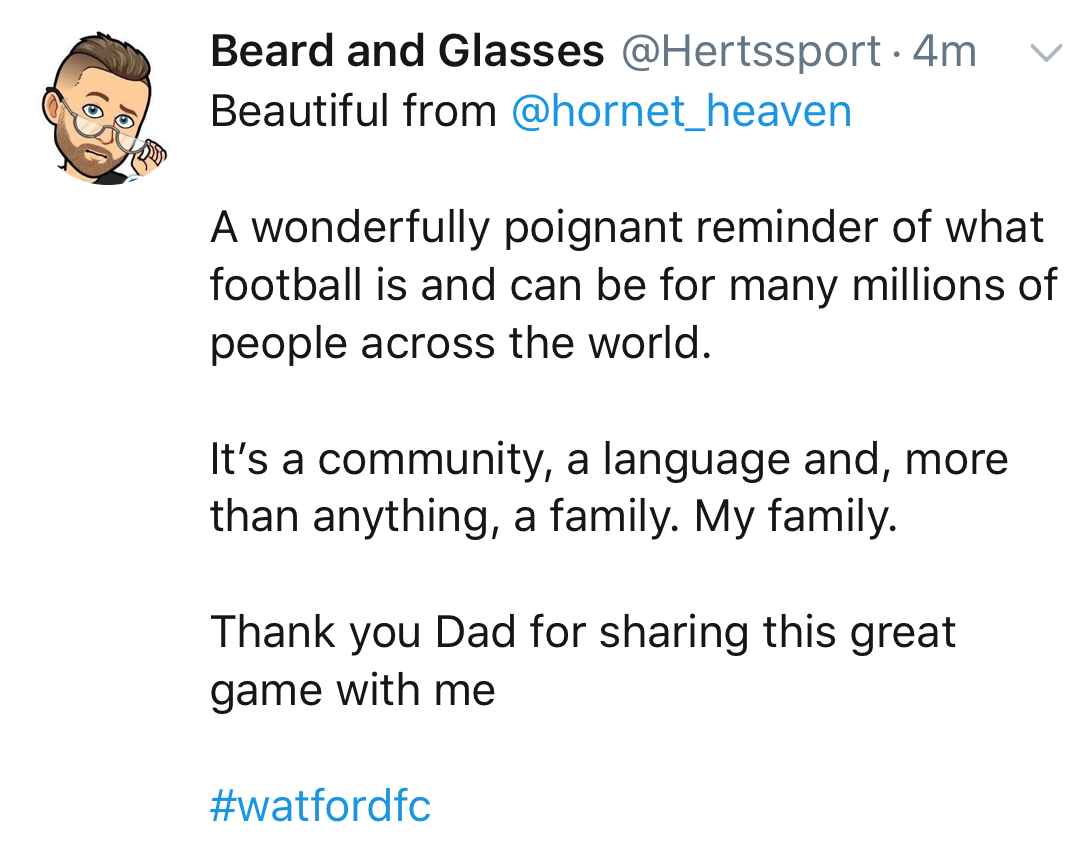
Task: Click the line "game with me"
Action: 353,691
